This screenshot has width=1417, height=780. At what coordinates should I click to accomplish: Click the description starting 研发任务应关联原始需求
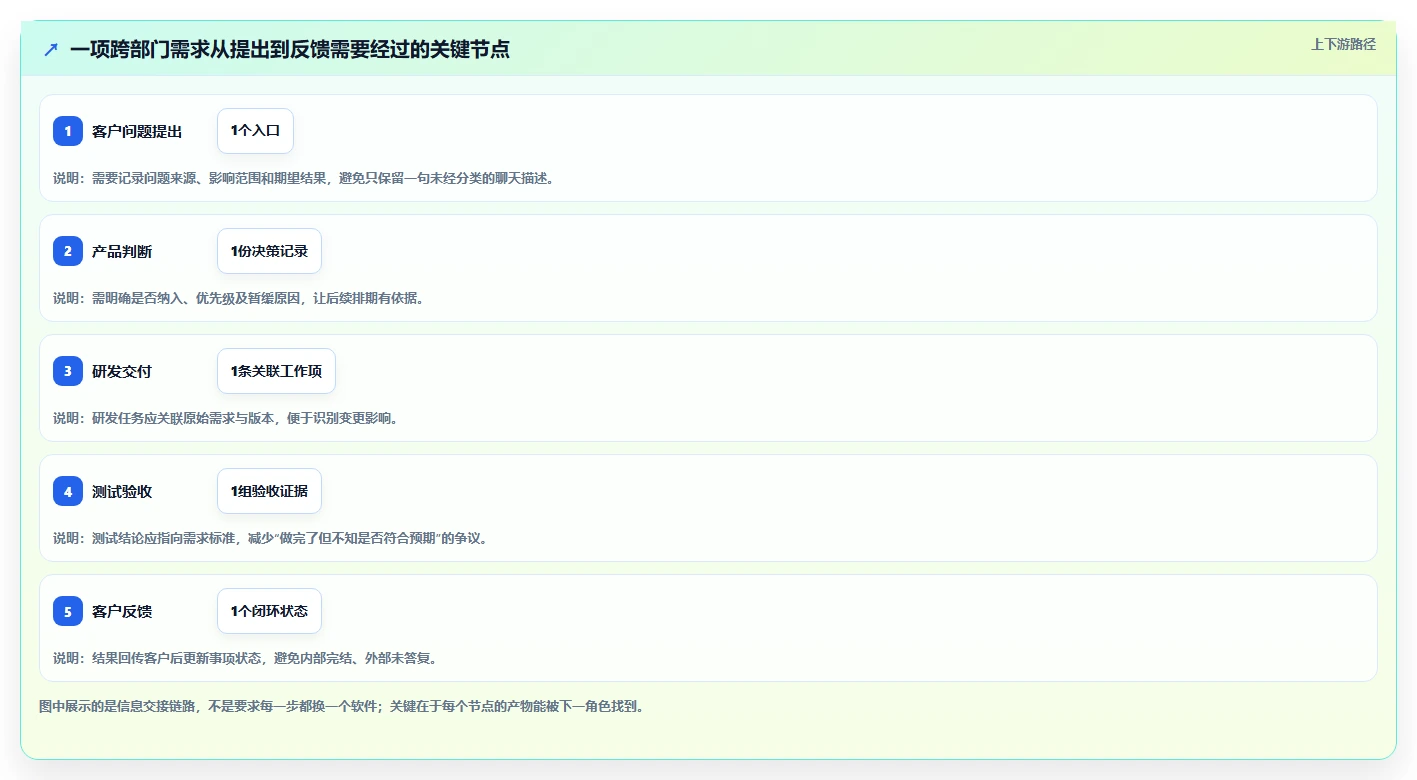click(x=225, y=418)
